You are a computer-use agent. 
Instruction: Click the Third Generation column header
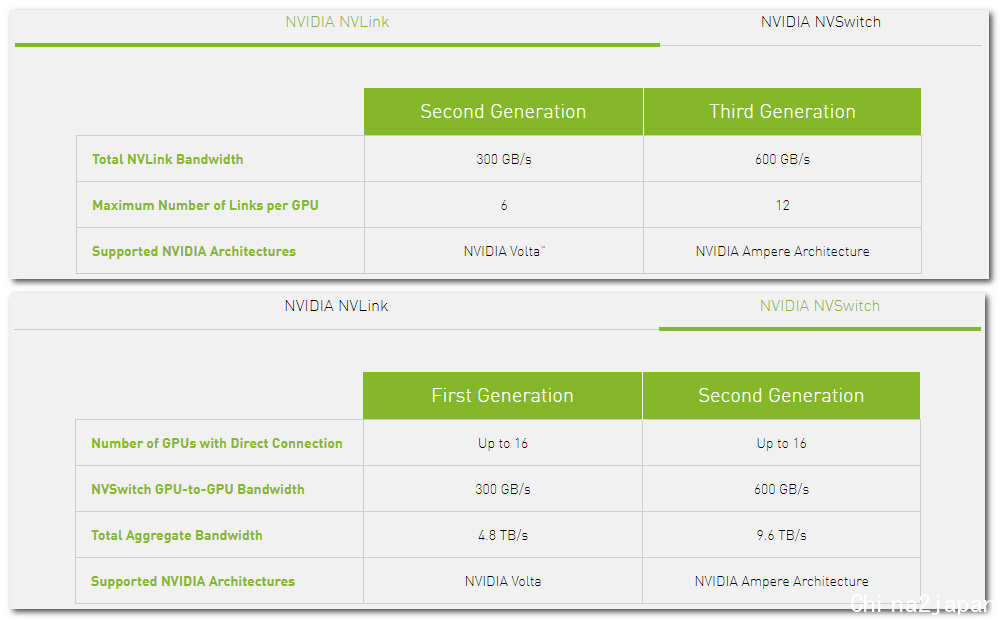point(782,112)
